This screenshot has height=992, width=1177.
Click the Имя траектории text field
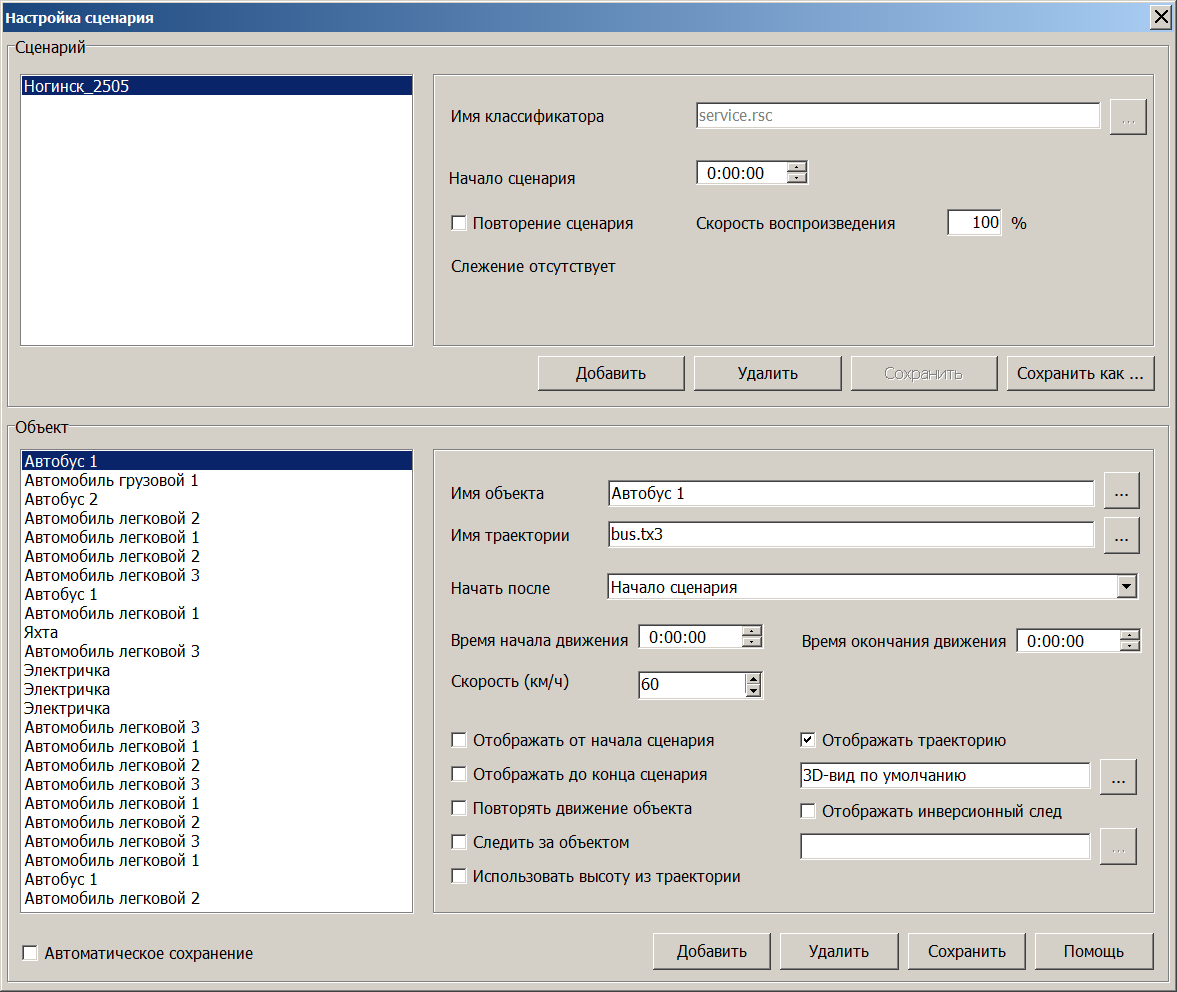point(850,535)
